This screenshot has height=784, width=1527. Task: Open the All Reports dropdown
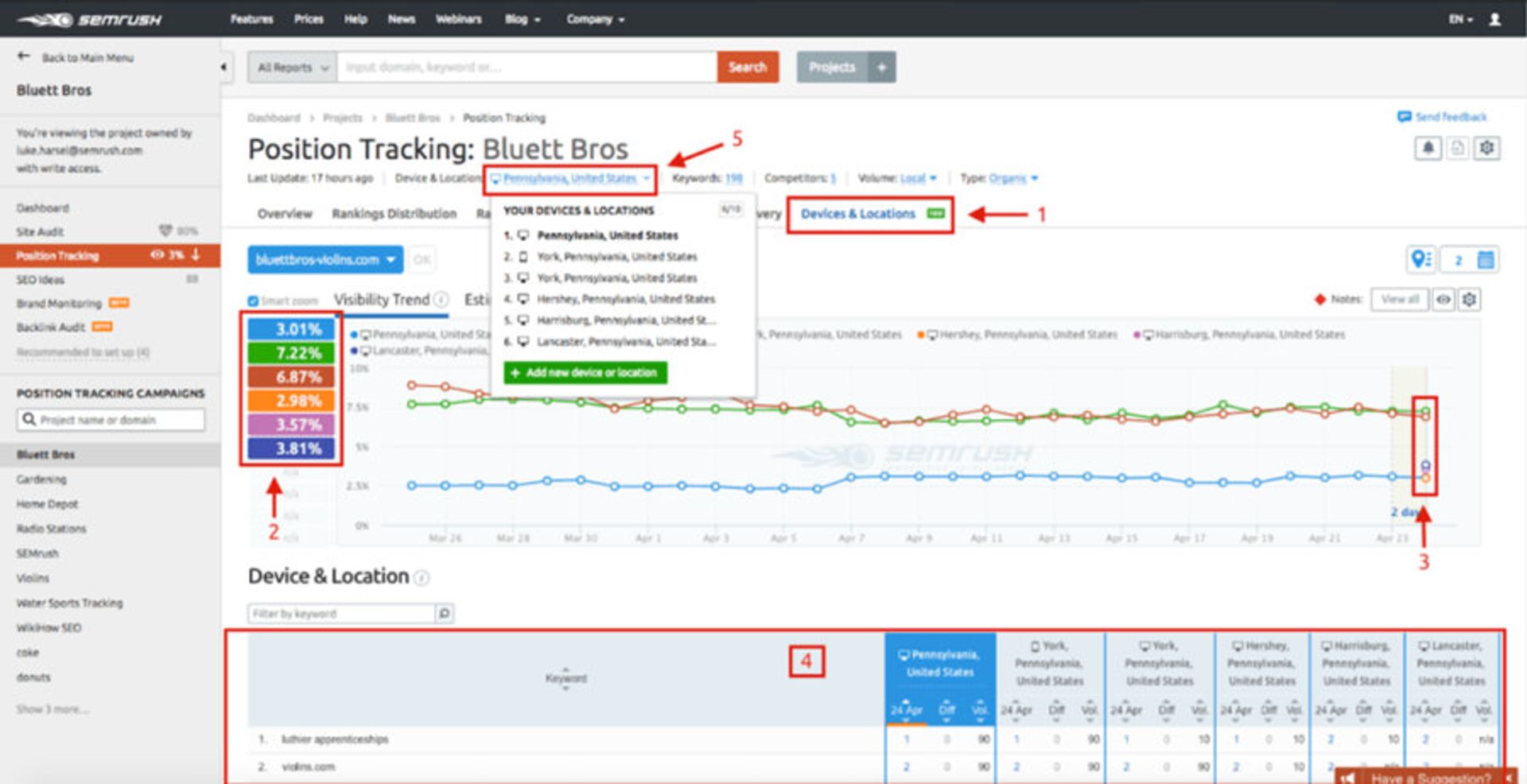click(292, 68)
